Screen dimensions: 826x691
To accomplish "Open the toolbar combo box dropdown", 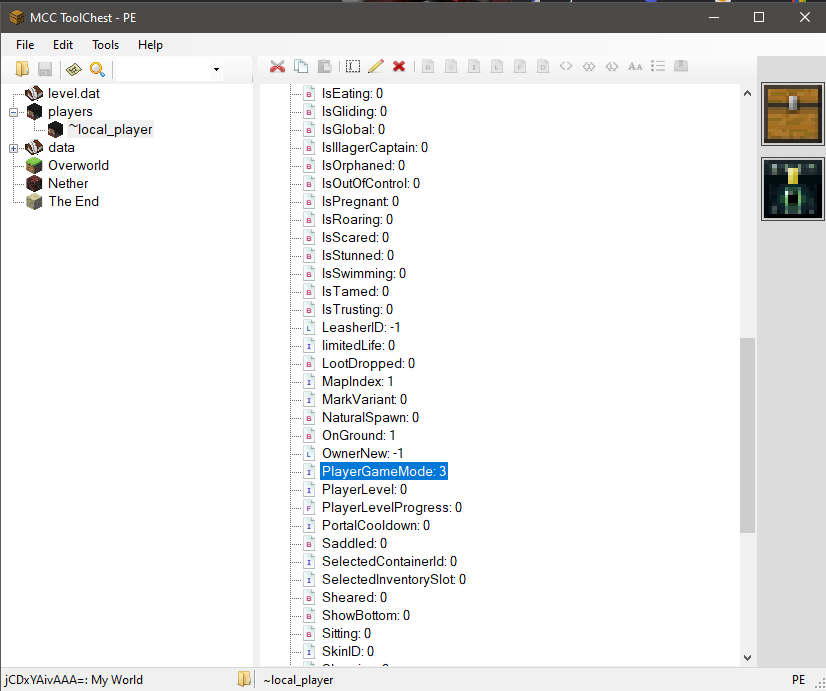I will [216, 69].
